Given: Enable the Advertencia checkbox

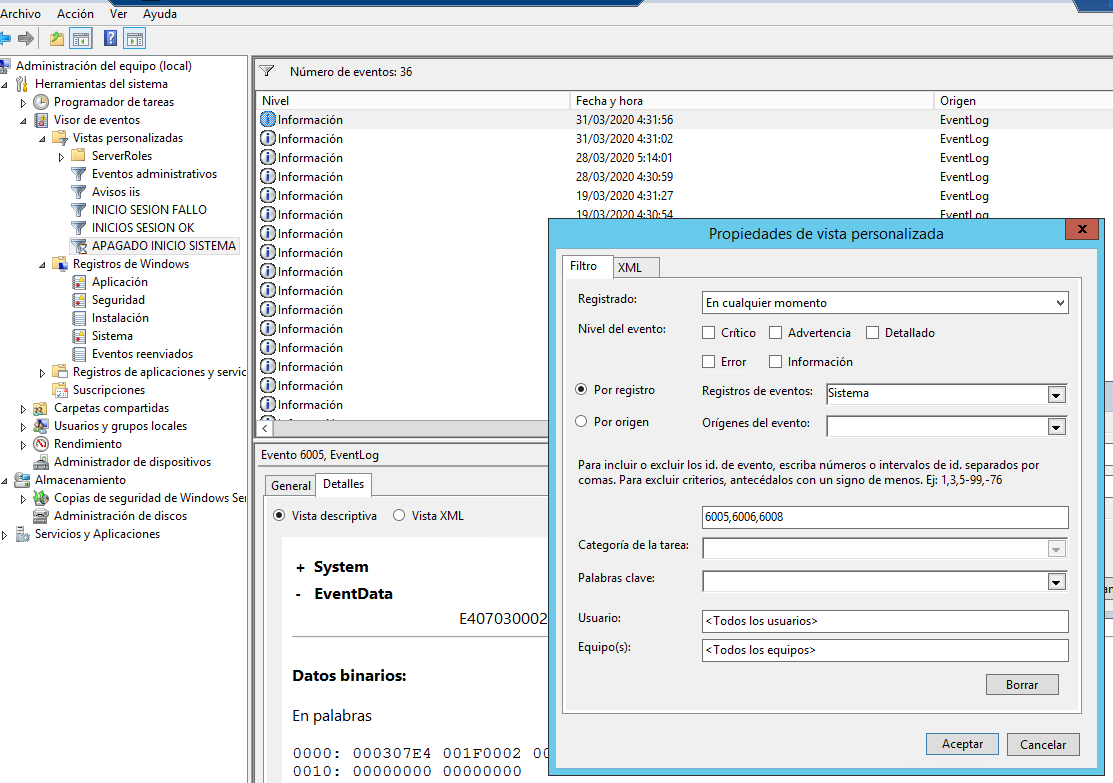Looking at the screenshot, I should pos(775,332).
